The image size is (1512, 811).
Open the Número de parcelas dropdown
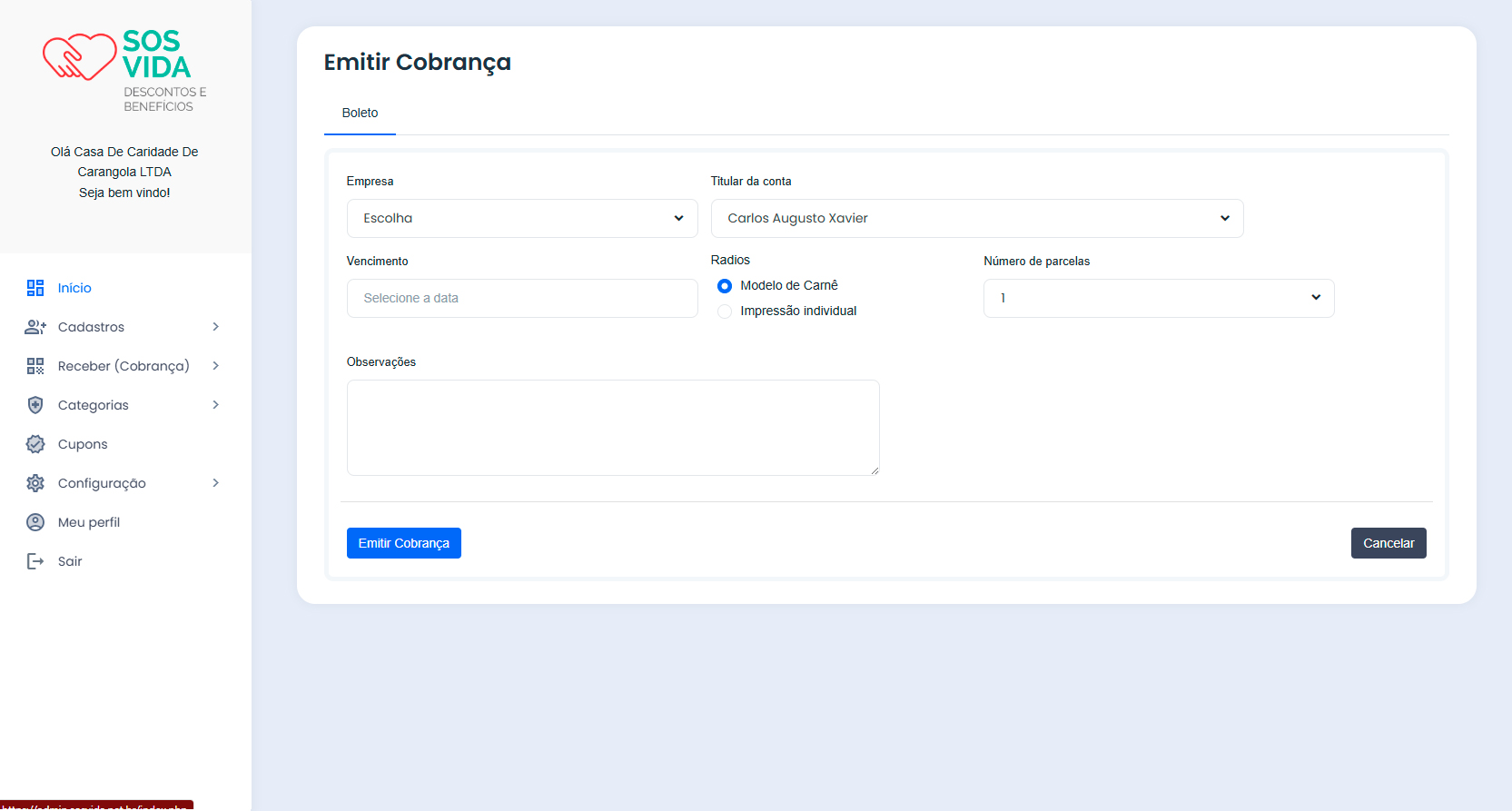pos(1158,299)
